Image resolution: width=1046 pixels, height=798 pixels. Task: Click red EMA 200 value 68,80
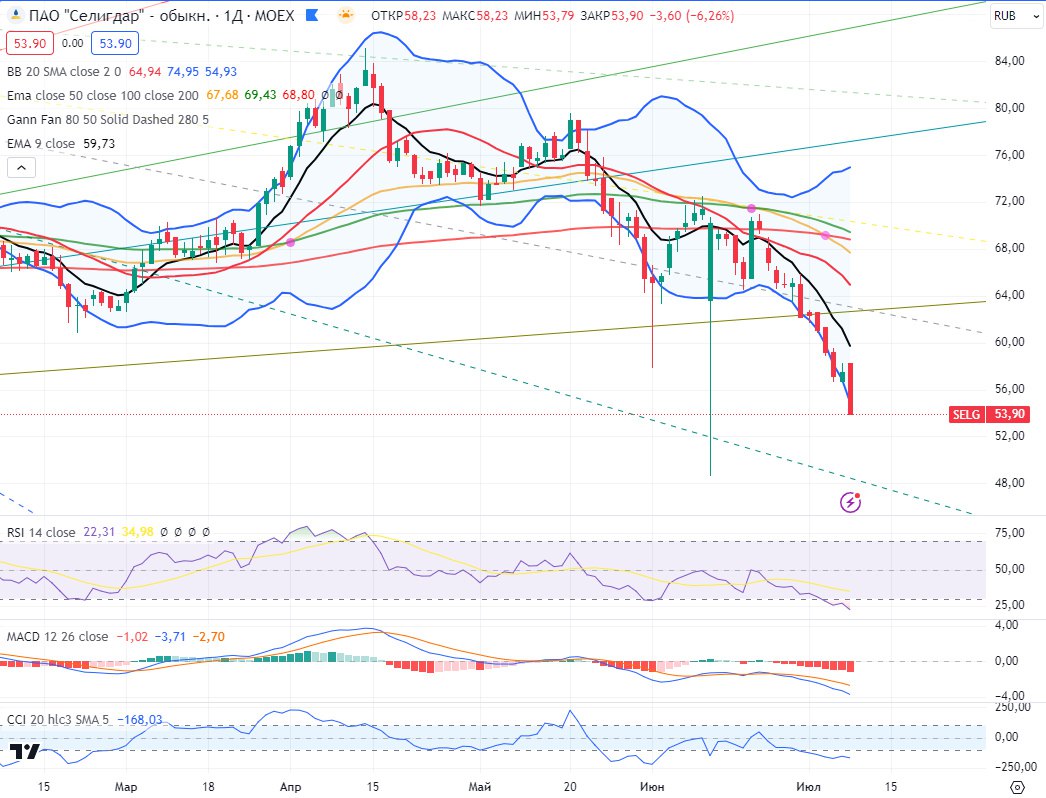click(298, 95)
